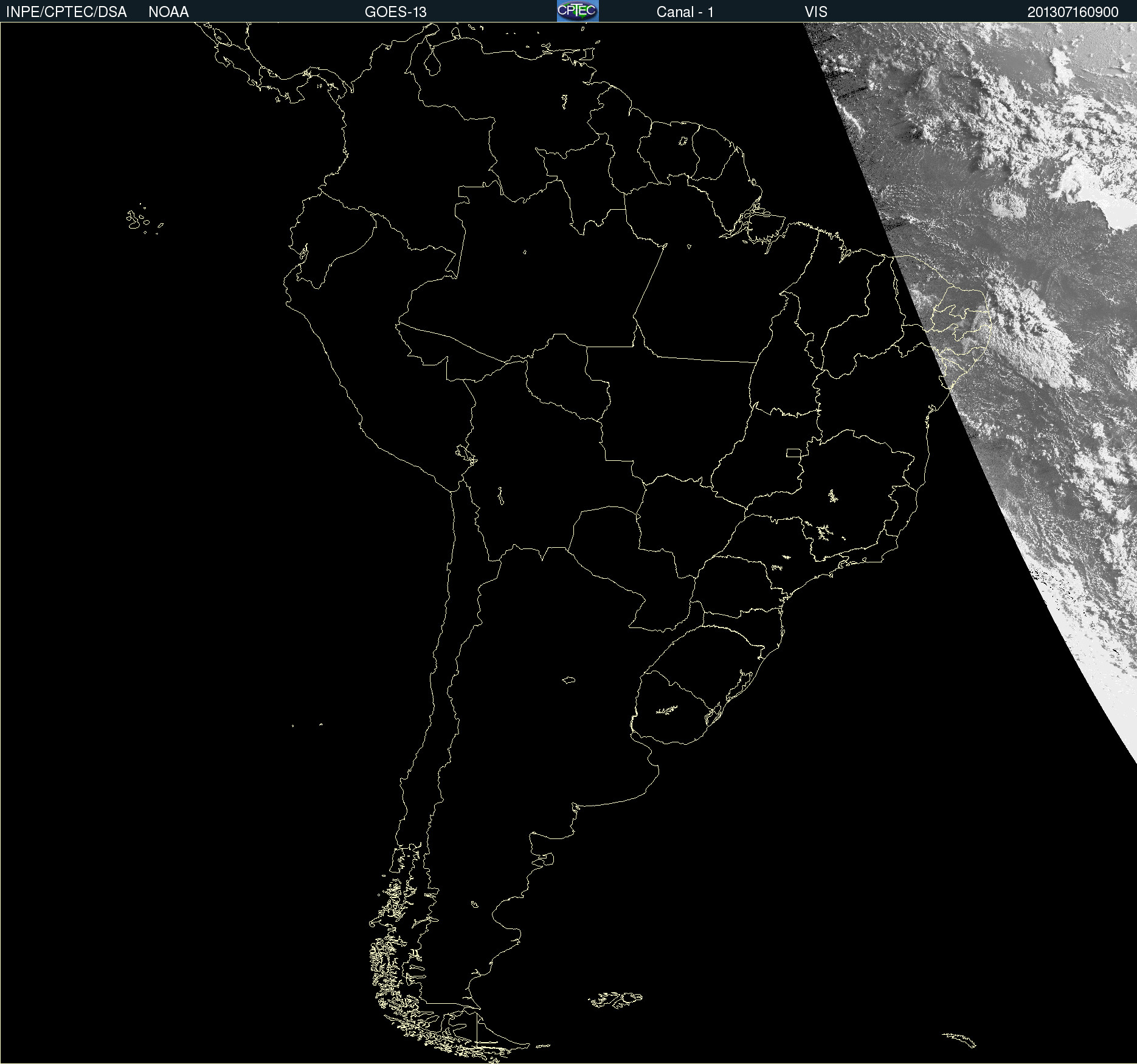1137x1064 pixels.
Task: Select the INPE/CPTEC/DSA header label
Action: point(66,12)
